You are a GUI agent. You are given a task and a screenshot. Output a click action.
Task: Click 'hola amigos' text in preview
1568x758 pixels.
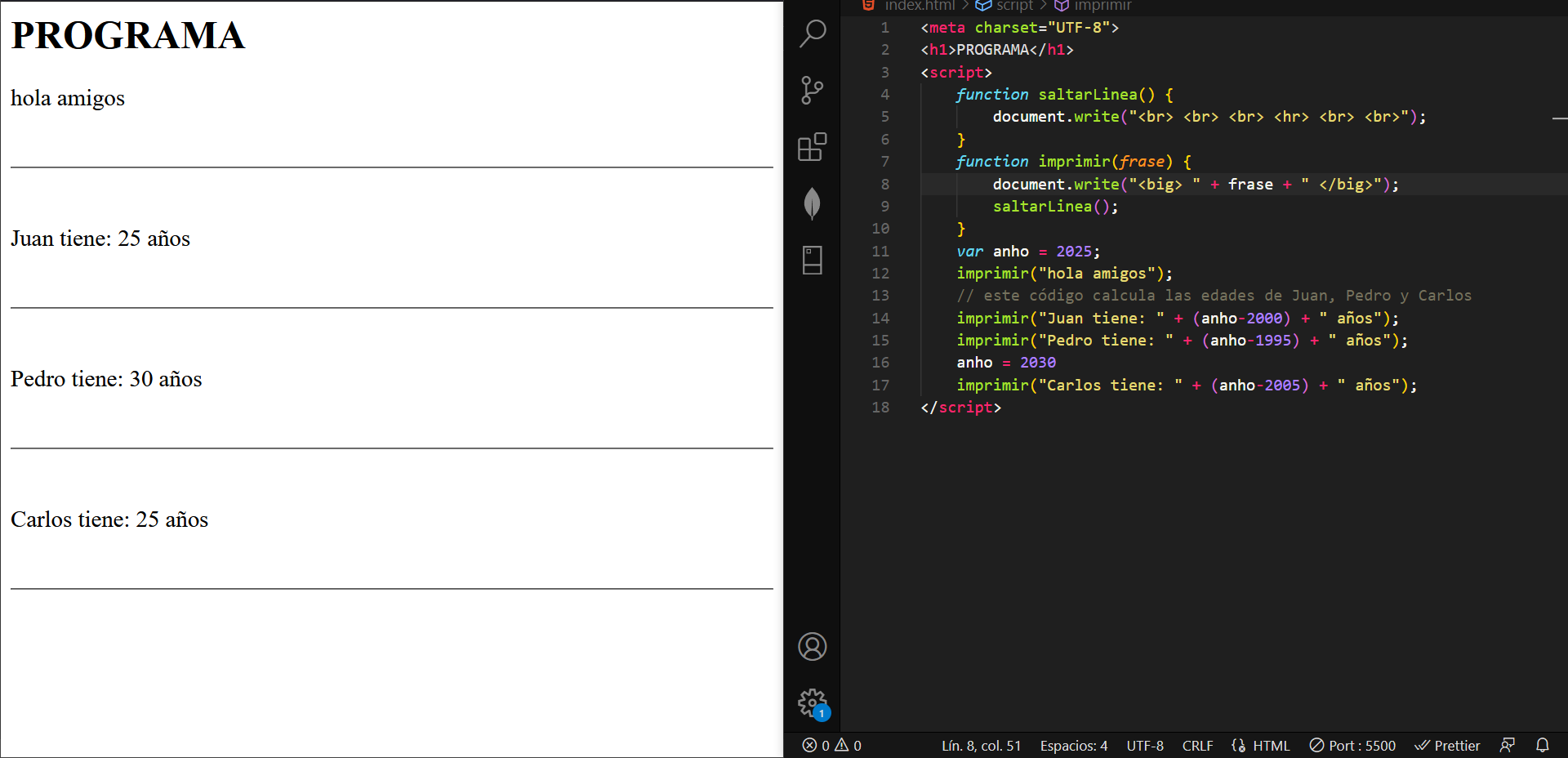coord(68,99)
